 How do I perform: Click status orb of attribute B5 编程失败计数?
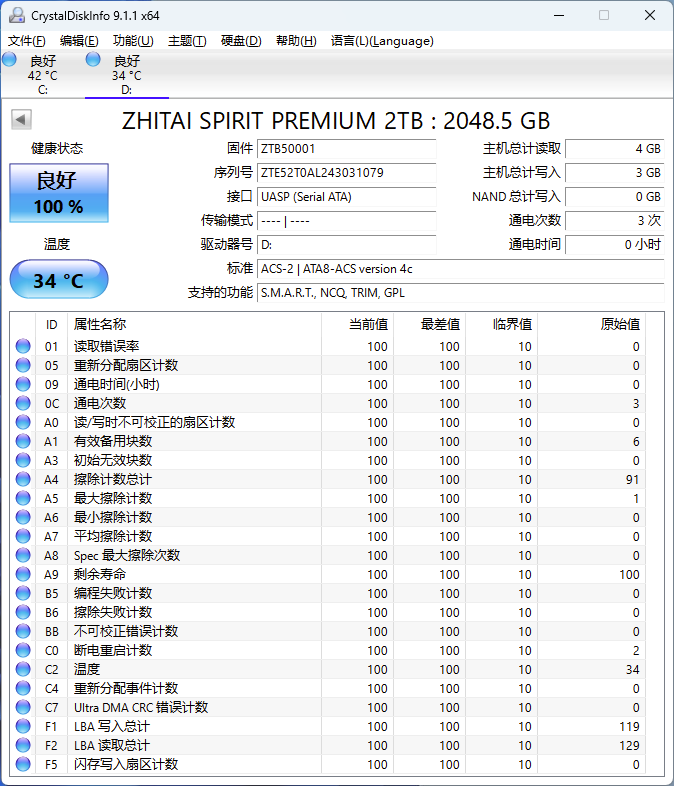click(x=23, y=594)
